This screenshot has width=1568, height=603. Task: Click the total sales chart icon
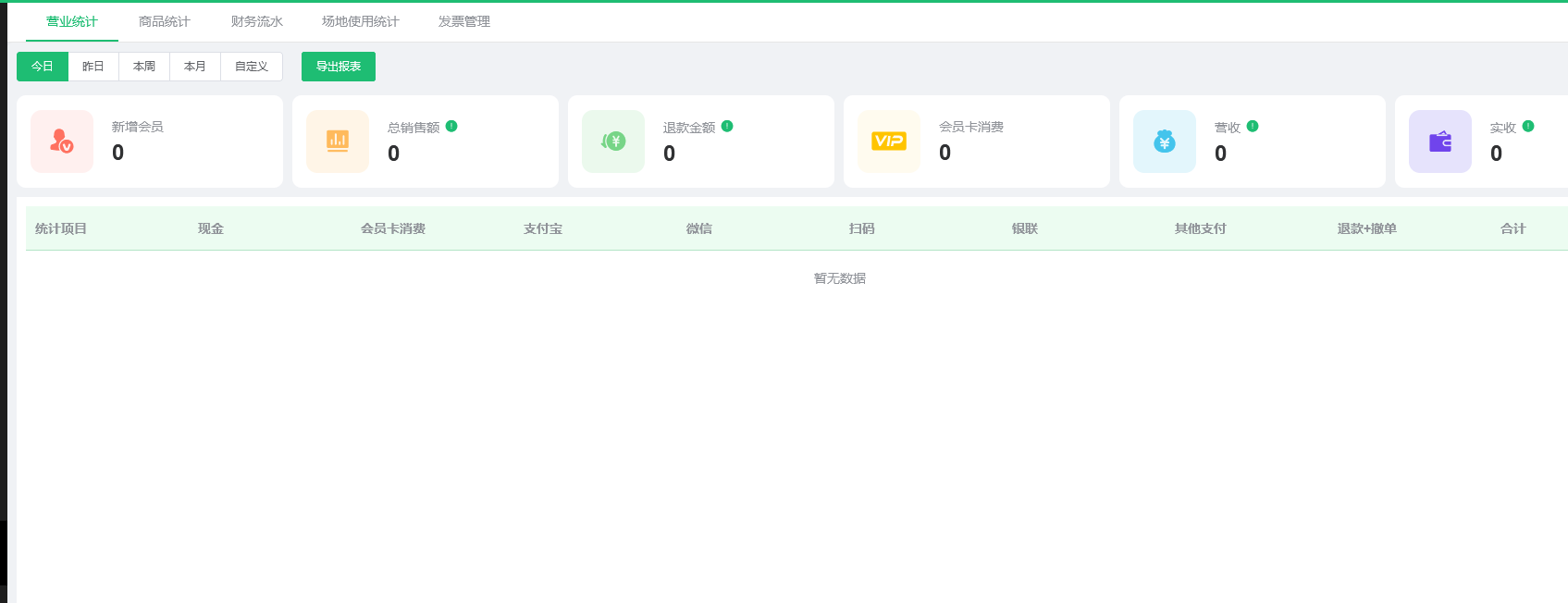point(338,142)
